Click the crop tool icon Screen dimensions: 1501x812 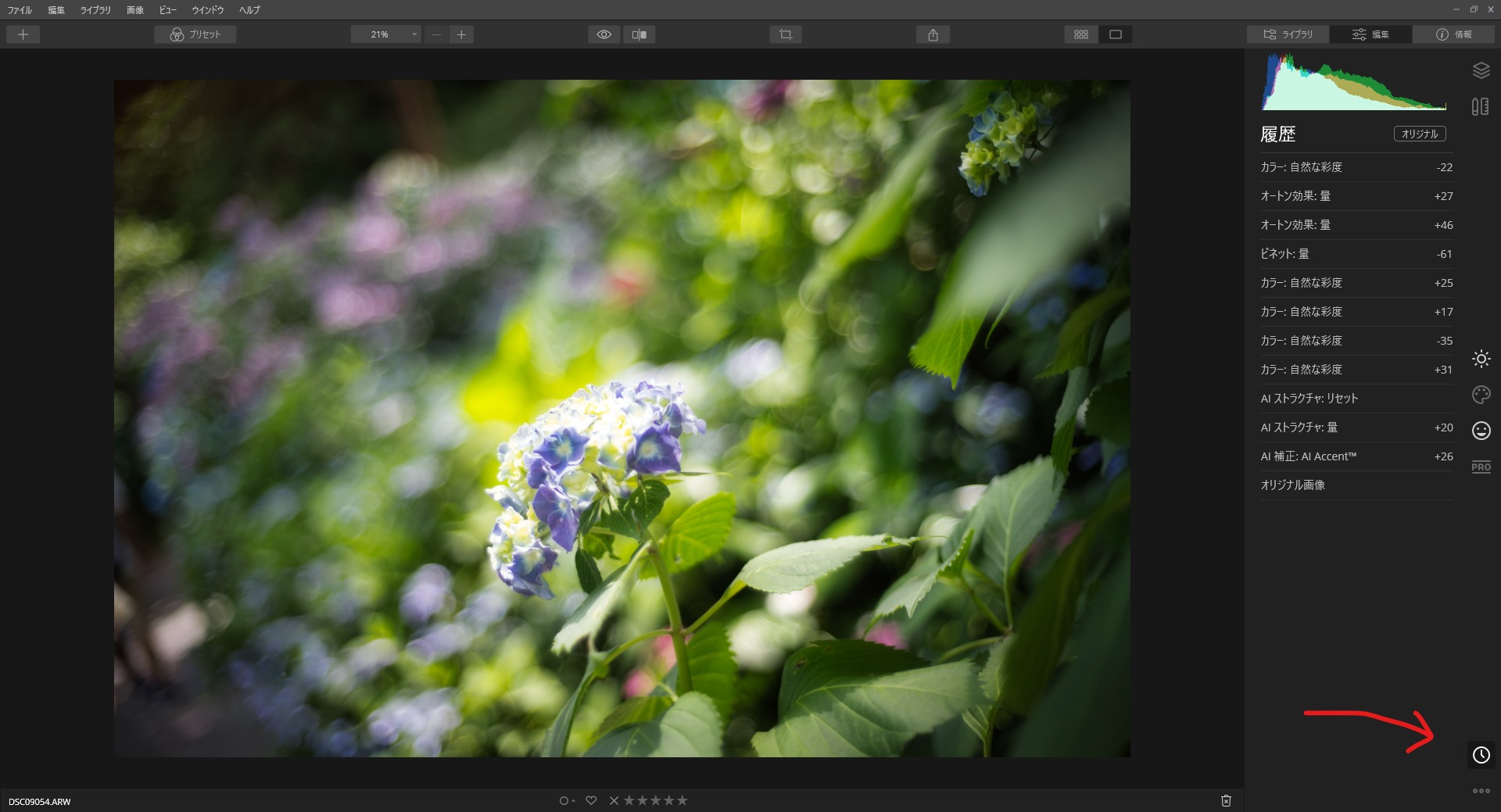(x=786, y=34)
